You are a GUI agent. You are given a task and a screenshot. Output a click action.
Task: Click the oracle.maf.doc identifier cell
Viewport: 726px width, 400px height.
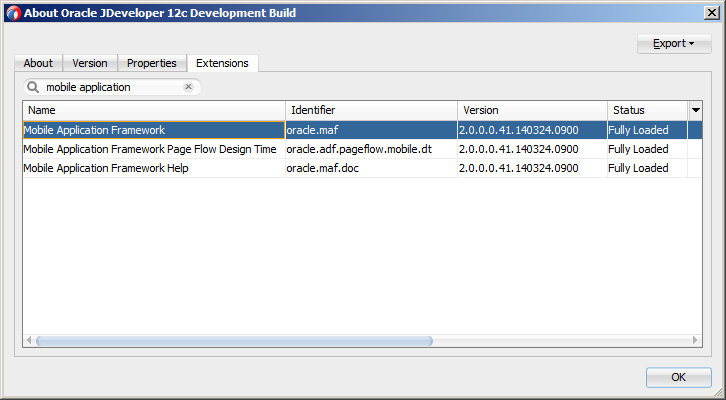coord(371,168)
